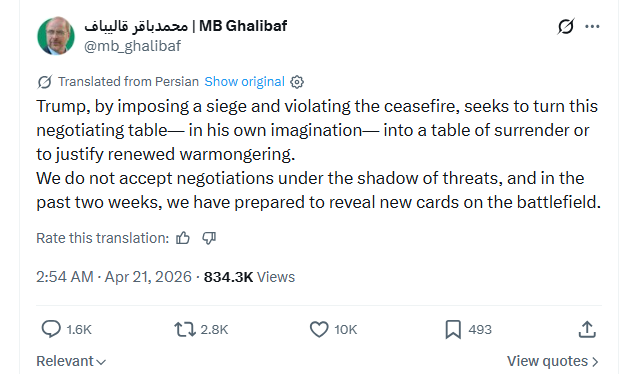The image size is (630, 374).
Task: Click the share upload arrow icon
Action: click(x=587, y=329)
